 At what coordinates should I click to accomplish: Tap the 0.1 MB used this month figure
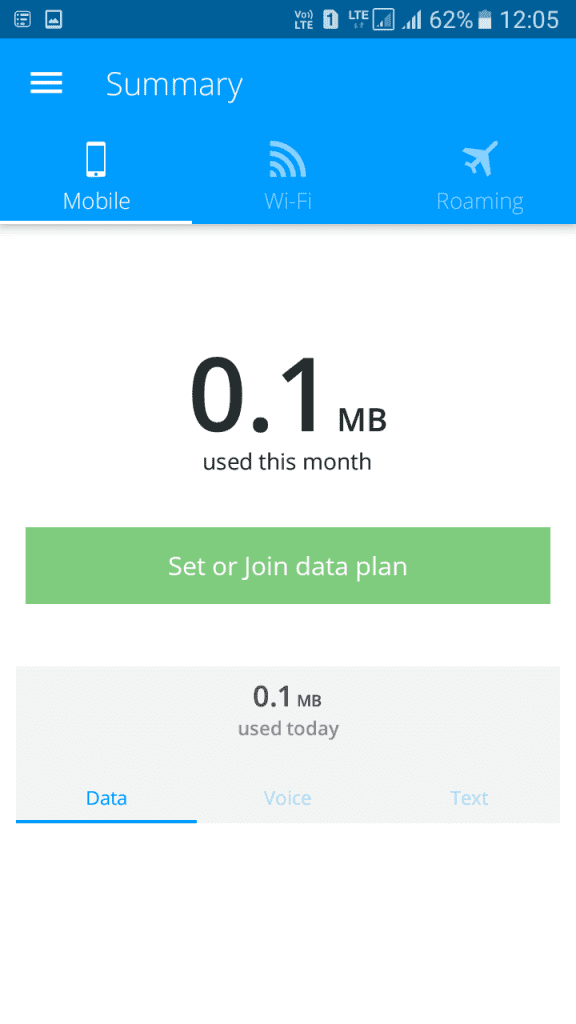(x=288, y=411)
